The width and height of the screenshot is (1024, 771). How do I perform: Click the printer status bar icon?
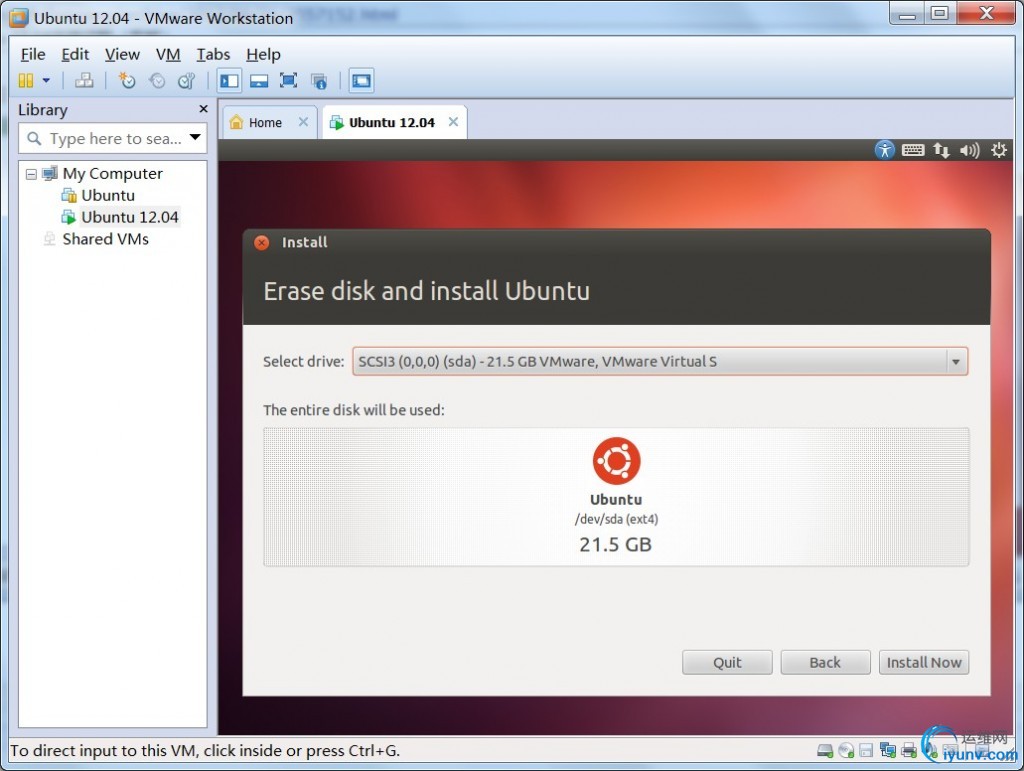tap(908, 751)
